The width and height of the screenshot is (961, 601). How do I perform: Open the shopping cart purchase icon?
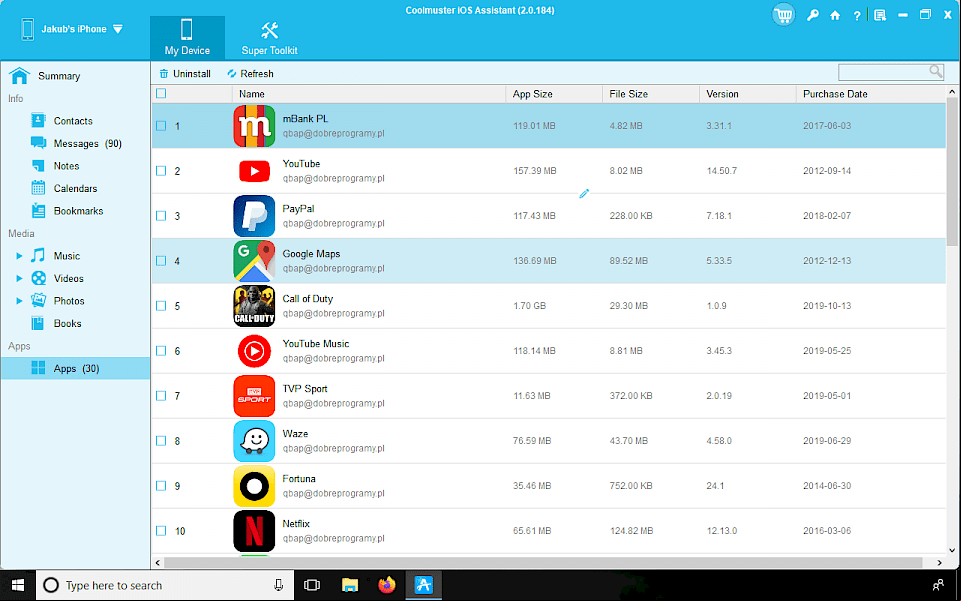[x=783, y=15]
